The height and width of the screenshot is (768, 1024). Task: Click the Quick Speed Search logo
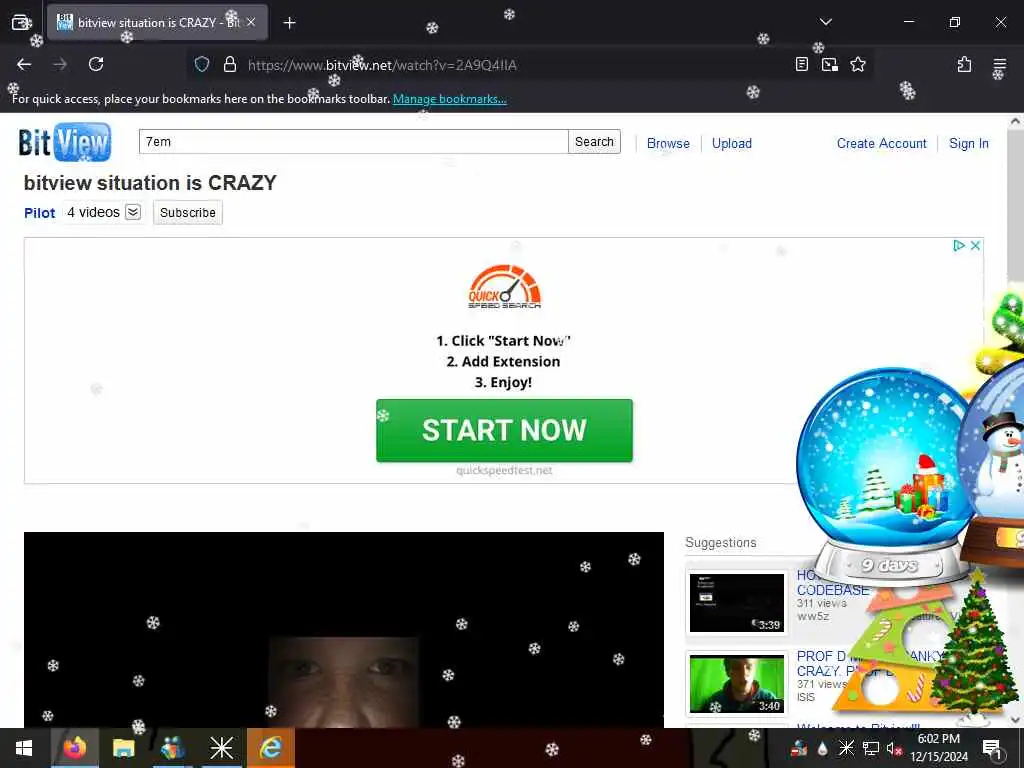tap(504, 286)
